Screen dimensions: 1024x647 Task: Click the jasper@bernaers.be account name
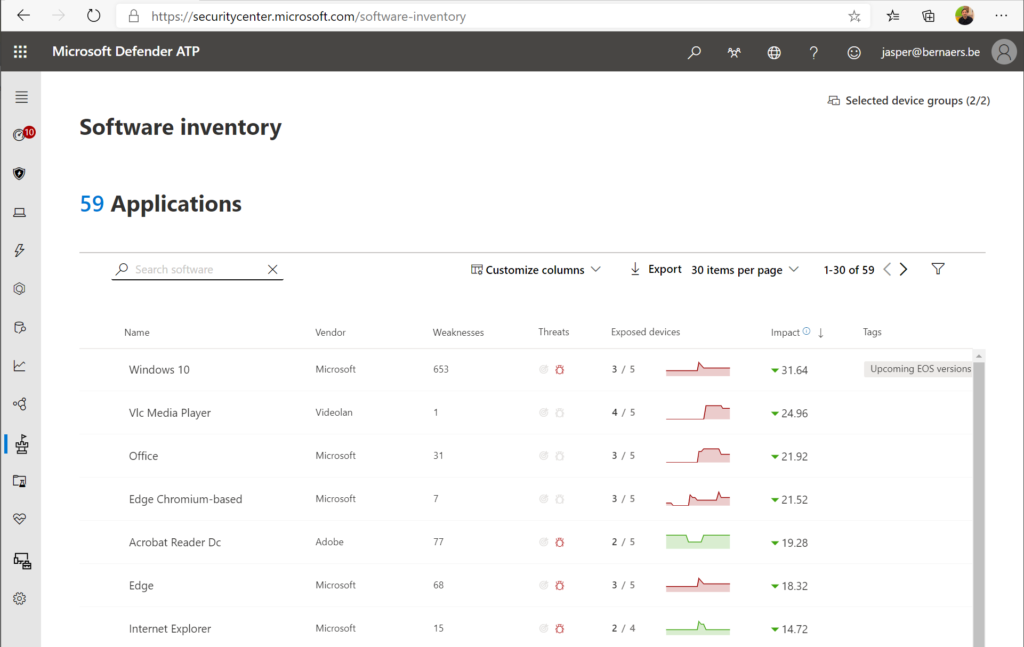(x=930, y=52)
